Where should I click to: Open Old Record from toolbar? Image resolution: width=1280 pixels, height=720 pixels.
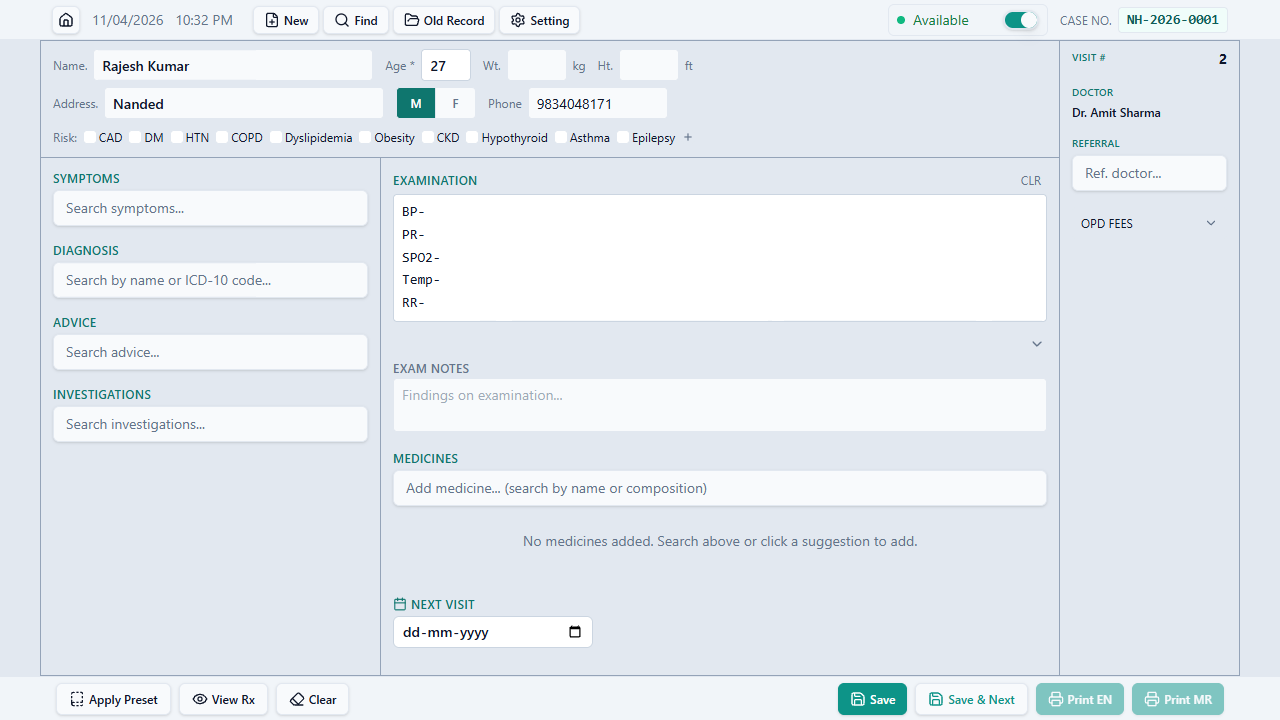444,20
